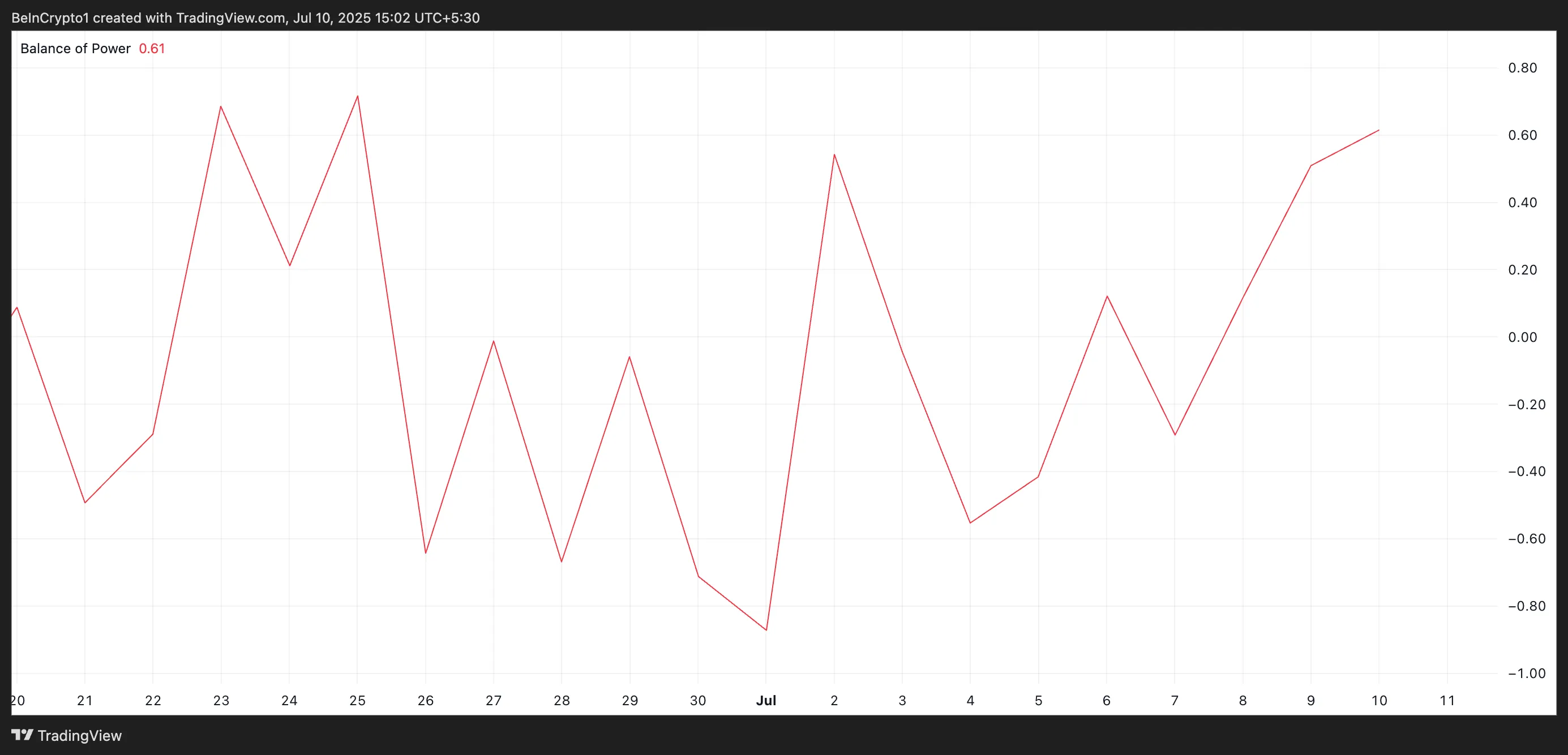Click the −0.40 price scale label

(x=1526, y=471)
